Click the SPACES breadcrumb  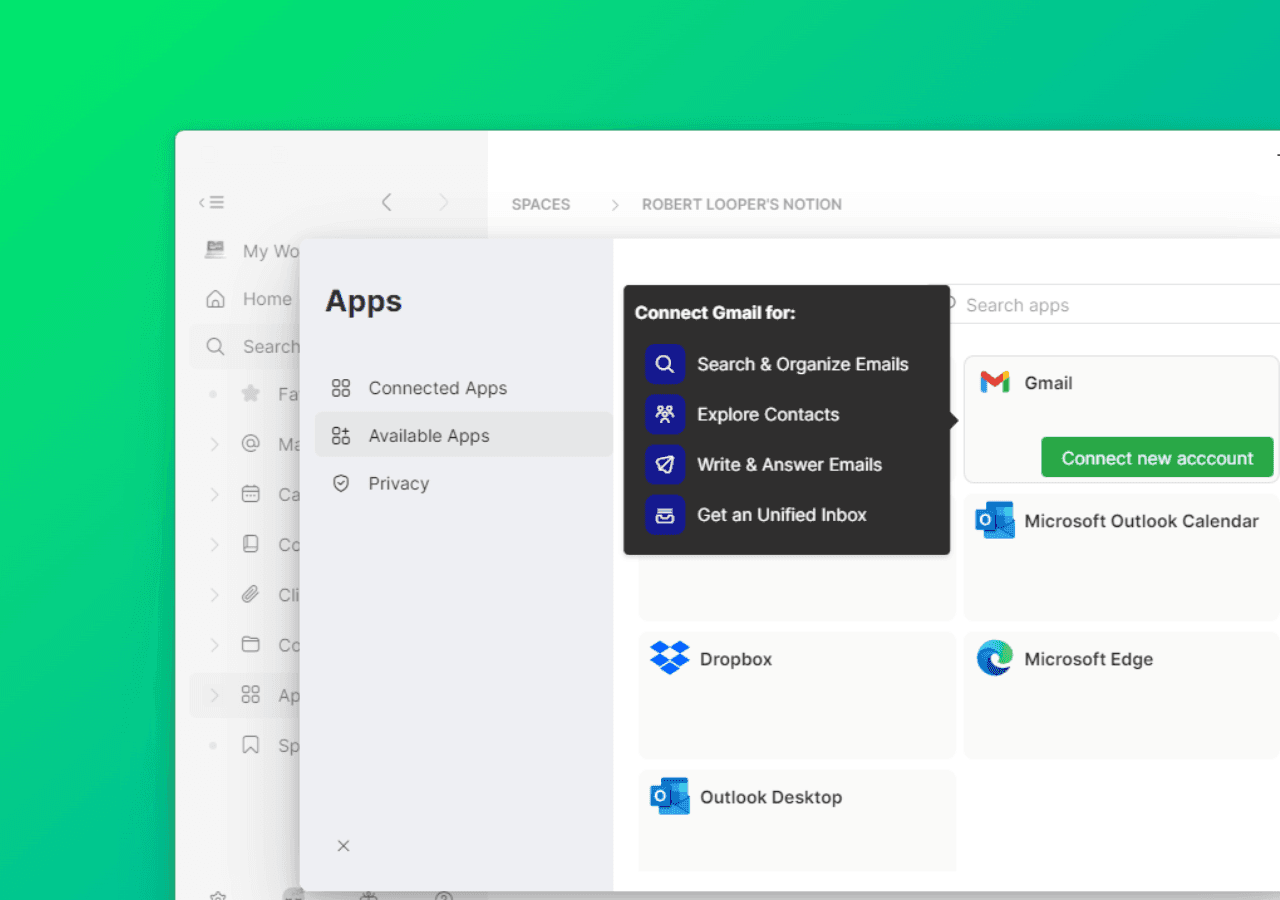coord(541,204)
